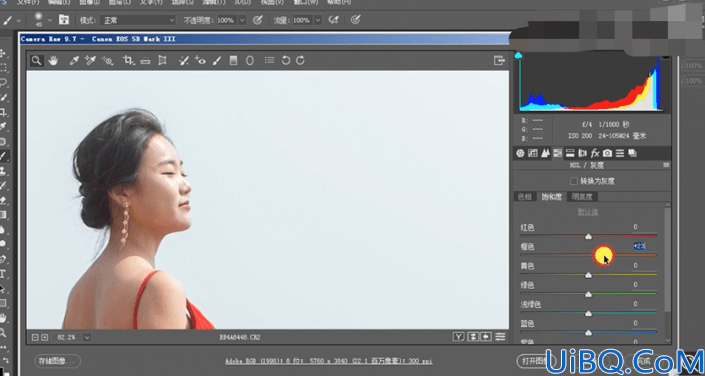This screenshot has width=705, height=376.
Task: Zoom in with the plus button
Action: pyautogui.click(x=45, y=337)
